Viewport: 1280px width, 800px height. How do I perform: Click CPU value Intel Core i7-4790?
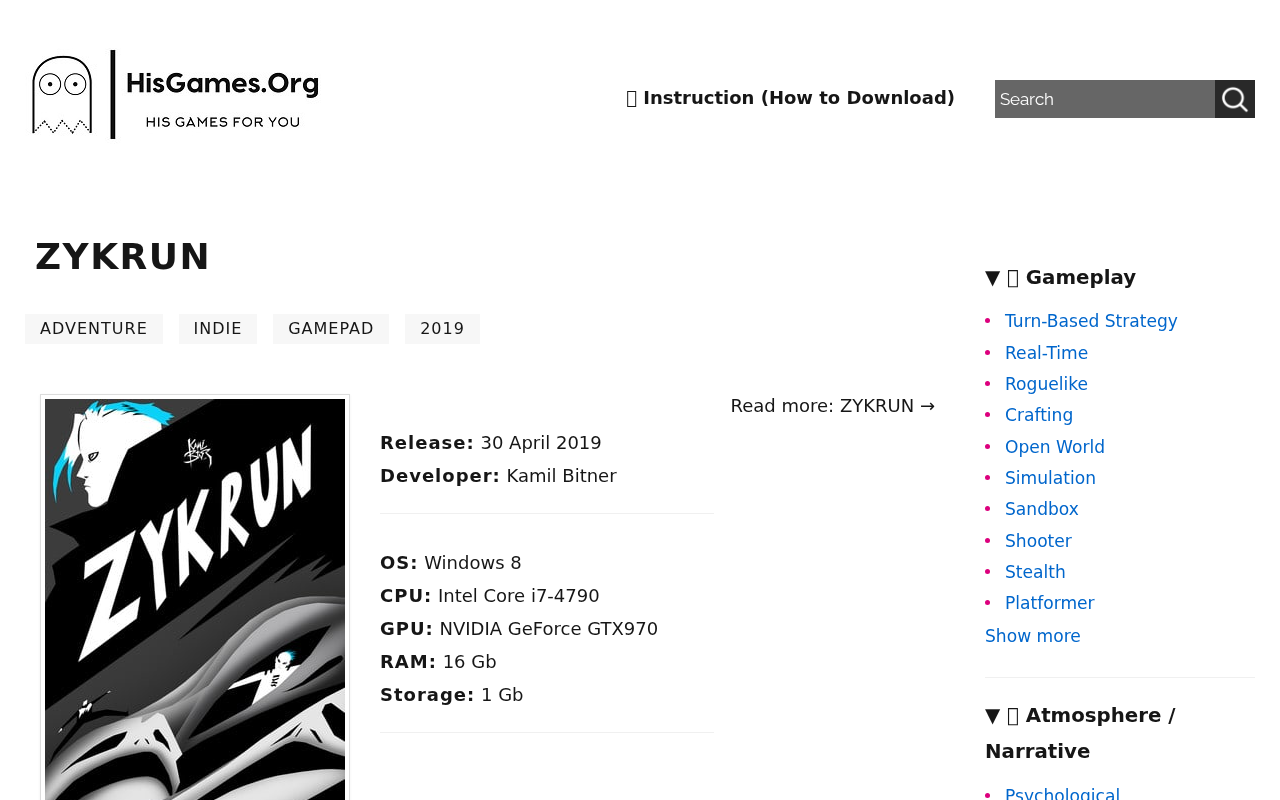519,596
